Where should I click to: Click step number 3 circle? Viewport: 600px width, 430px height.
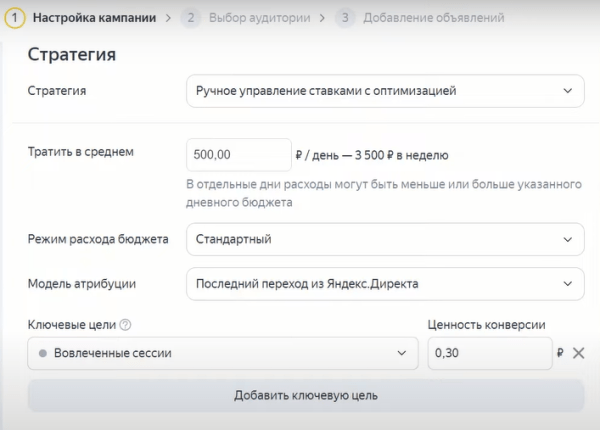point(345,18)
